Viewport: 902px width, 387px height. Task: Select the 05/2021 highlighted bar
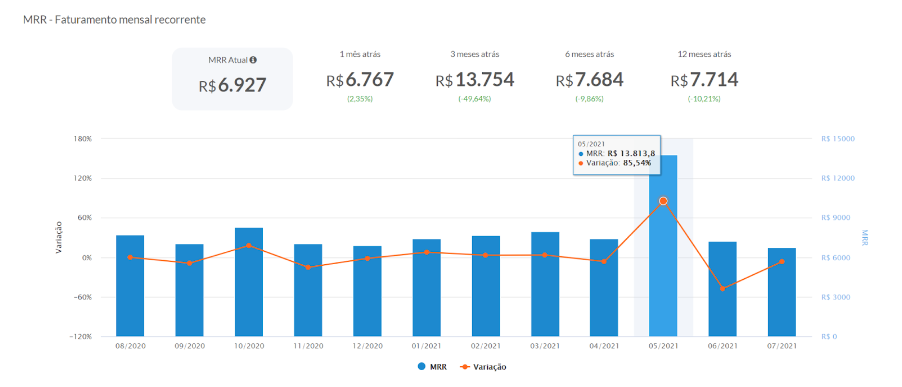coord(663,246)
